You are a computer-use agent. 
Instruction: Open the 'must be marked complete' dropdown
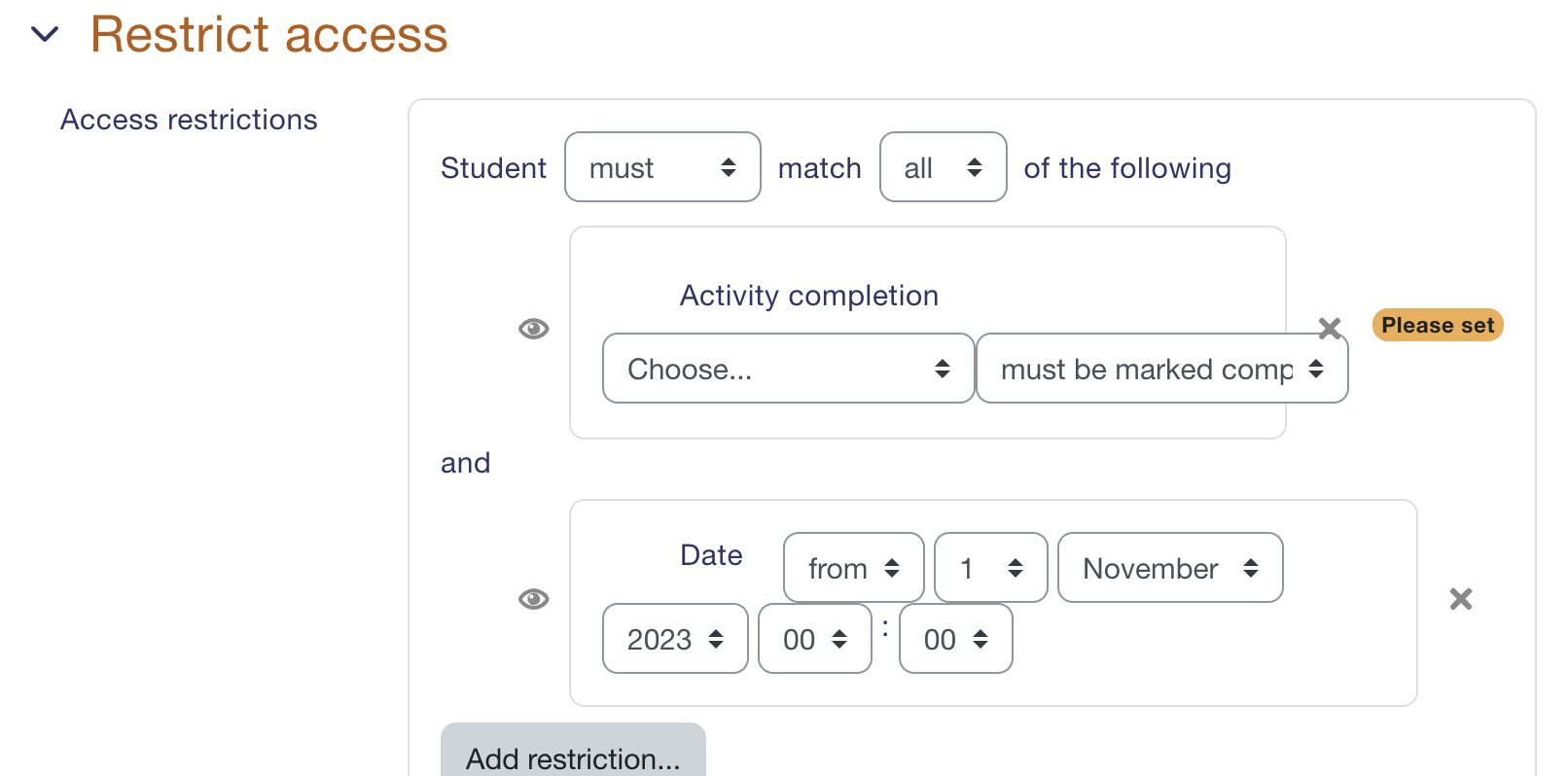pyautogui.click(x=1162, y=369)
